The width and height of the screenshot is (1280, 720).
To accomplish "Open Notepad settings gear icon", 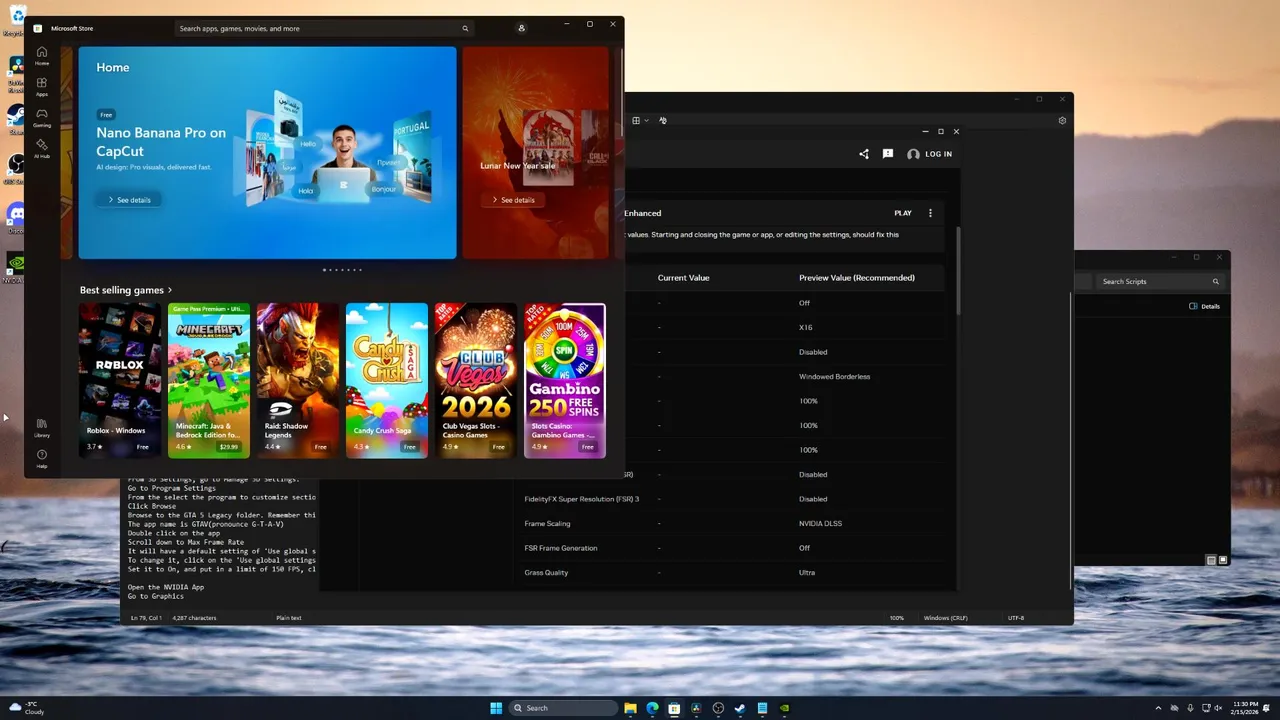I will point(1062,120).
